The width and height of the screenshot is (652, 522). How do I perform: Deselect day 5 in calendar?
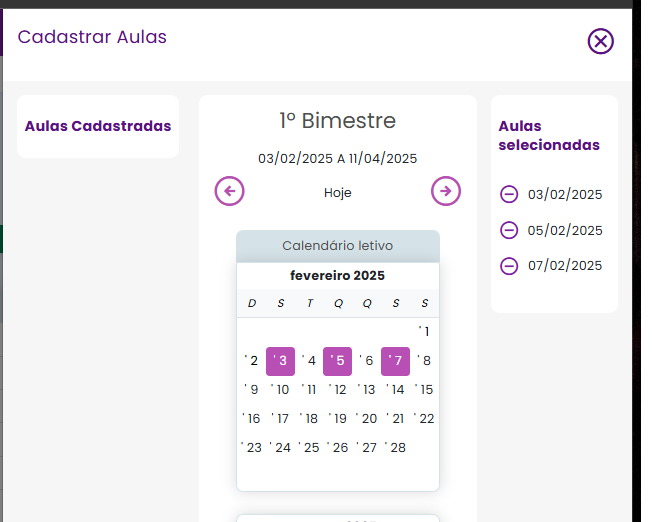pos(338,361)
